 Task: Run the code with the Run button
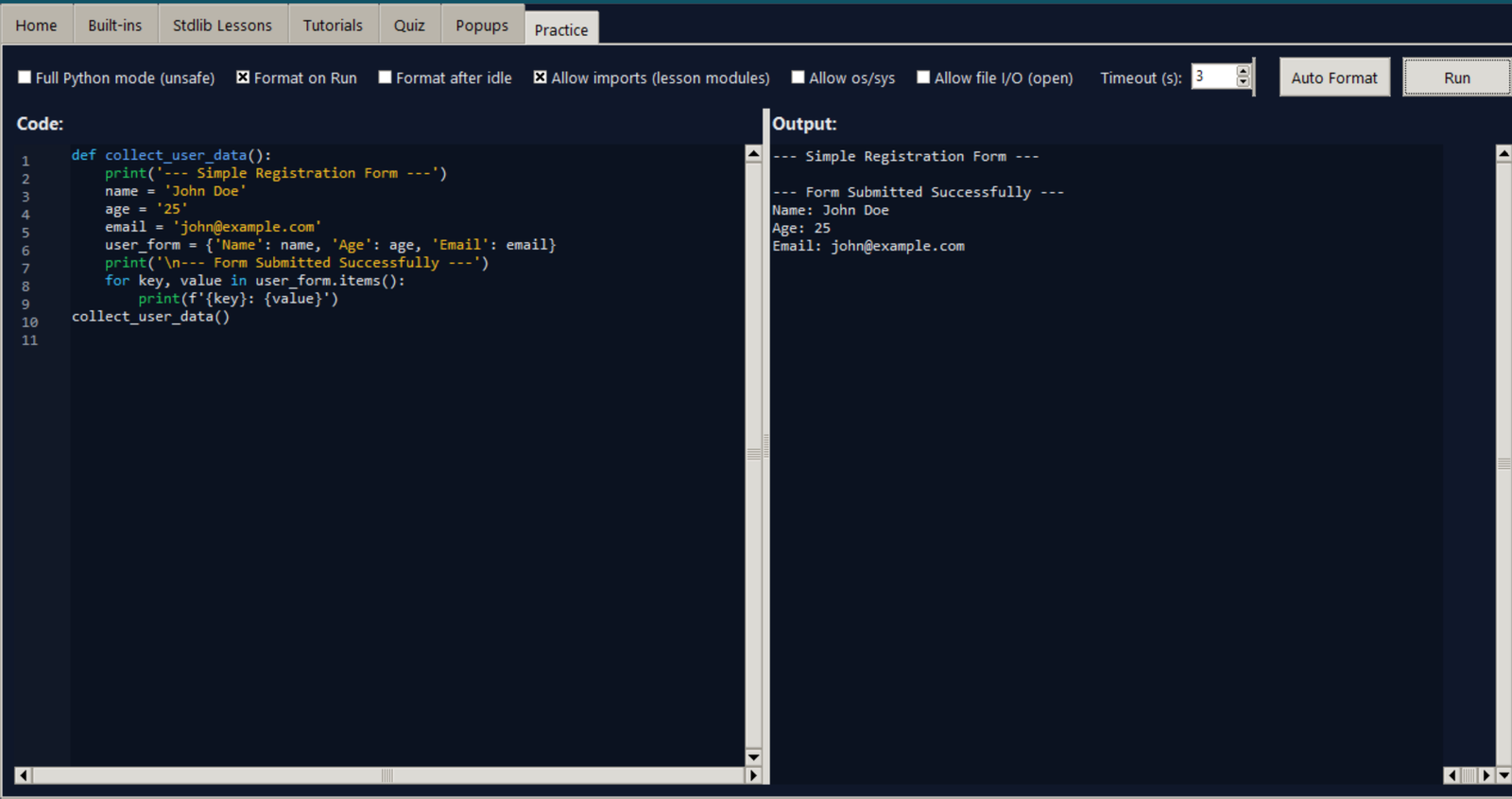[x=1456, y=78]
